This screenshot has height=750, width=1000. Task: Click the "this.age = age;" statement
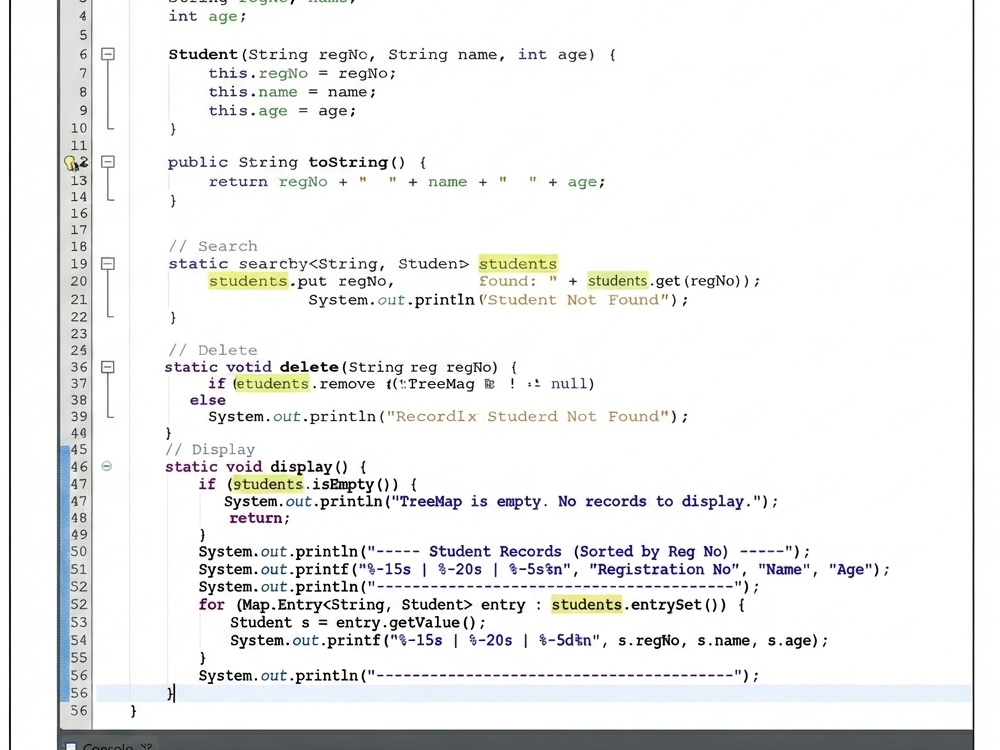(x=282, y=110)
